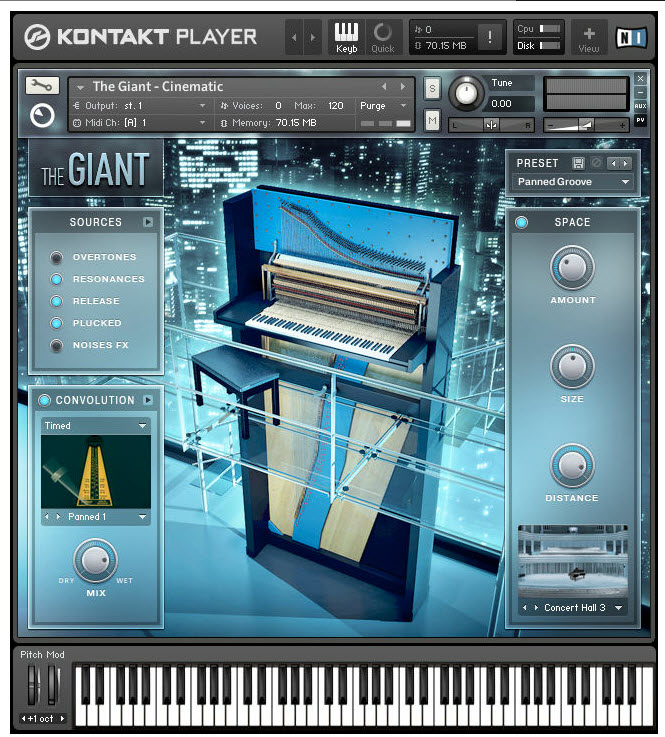Click previous room arrow beside Concert Hall 3
665x737 pixels.
pos(525,607)
